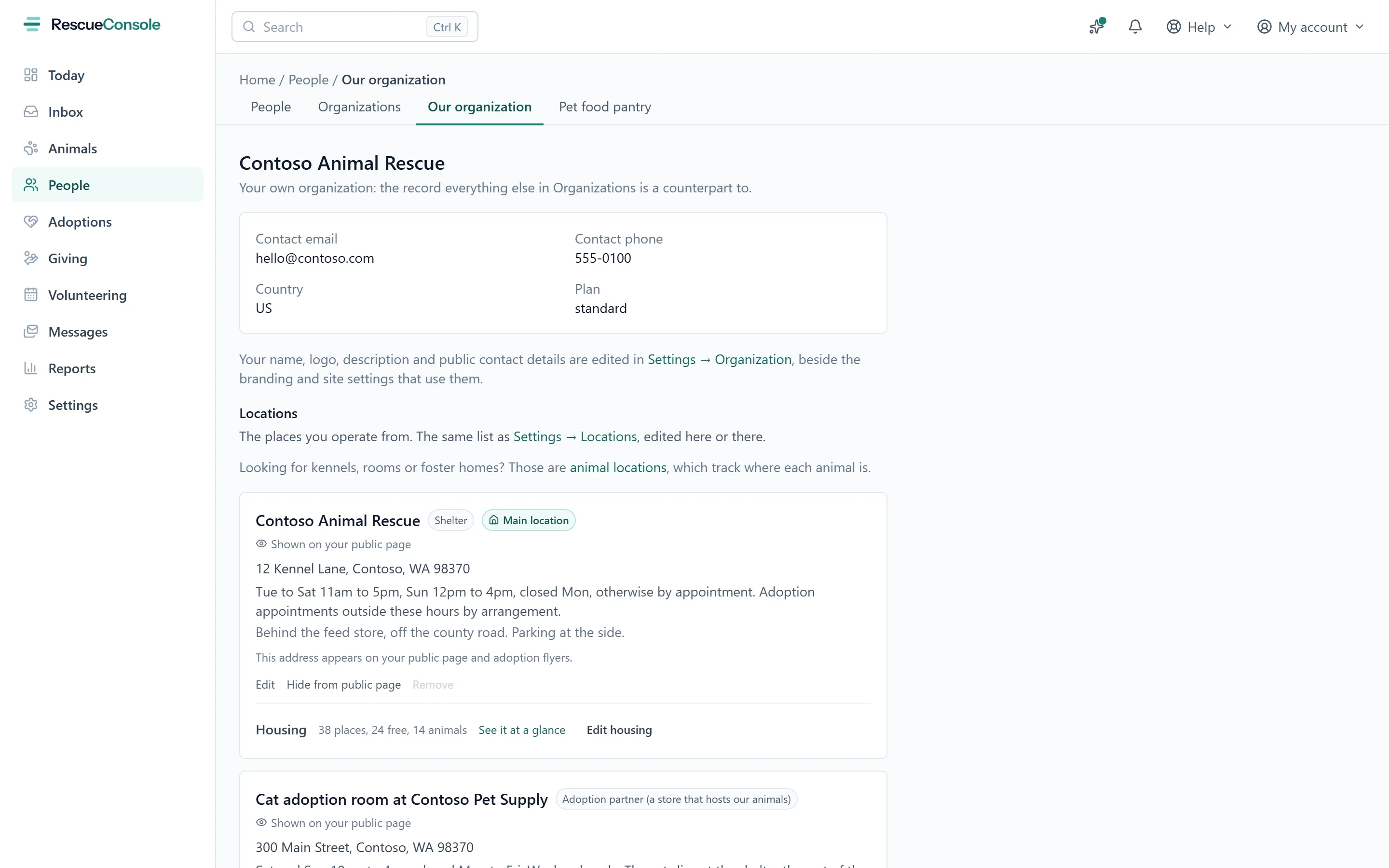Click the search magnifier icon
Viewport: 1389px width, 868px height.
coord(249,27)
